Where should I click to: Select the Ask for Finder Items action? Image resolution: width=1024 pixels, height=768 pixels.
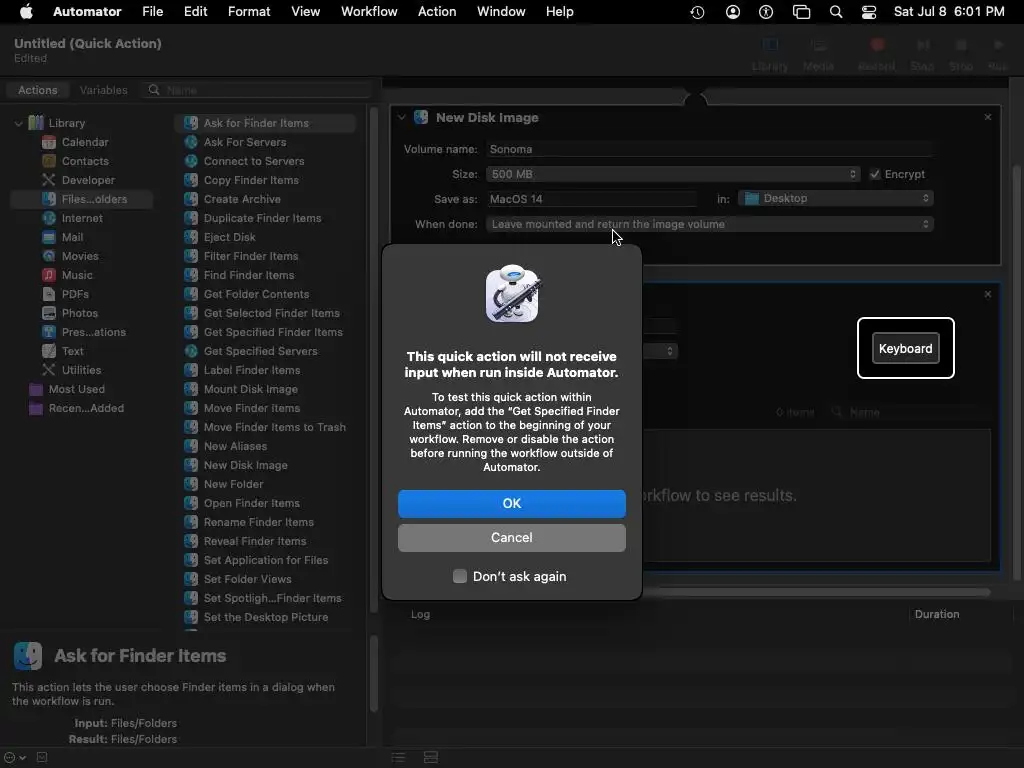(265, 123)
